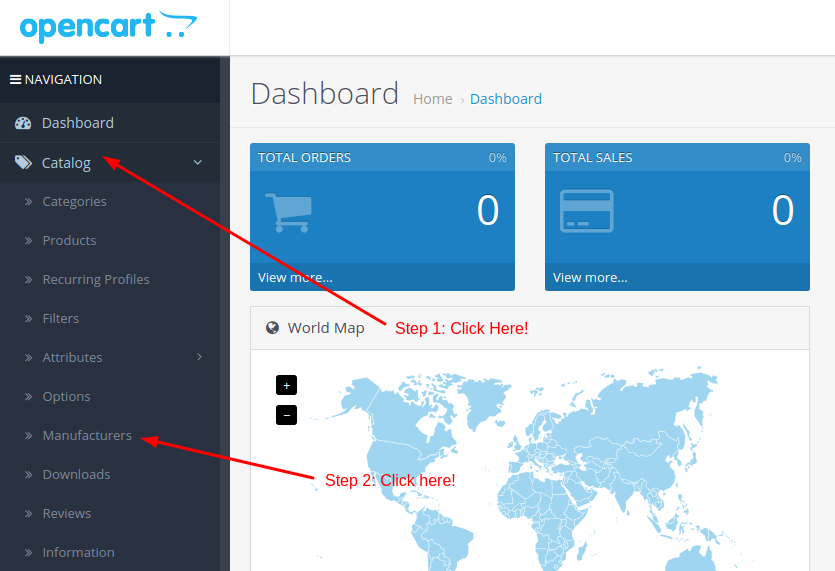
Task: Click the globe icon beside World Map
Action: [x=272, y=328]
